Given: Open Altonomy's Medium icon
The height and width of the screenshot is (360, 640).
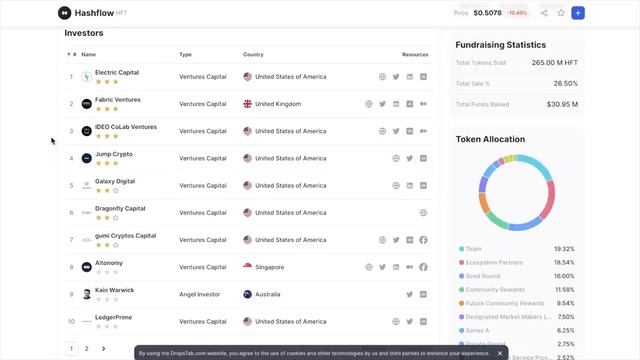Looking at the screenshot, I should tap(410, 267).
